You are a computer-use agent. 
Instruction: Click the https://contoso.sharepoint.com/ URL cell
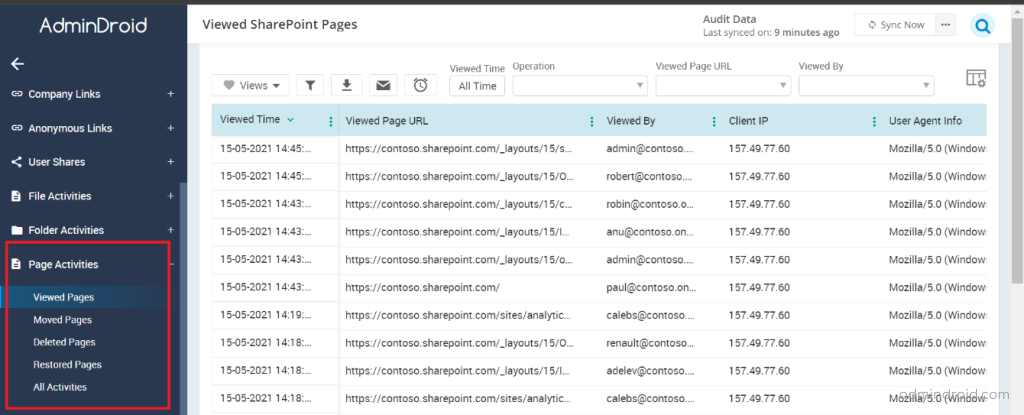423,288
